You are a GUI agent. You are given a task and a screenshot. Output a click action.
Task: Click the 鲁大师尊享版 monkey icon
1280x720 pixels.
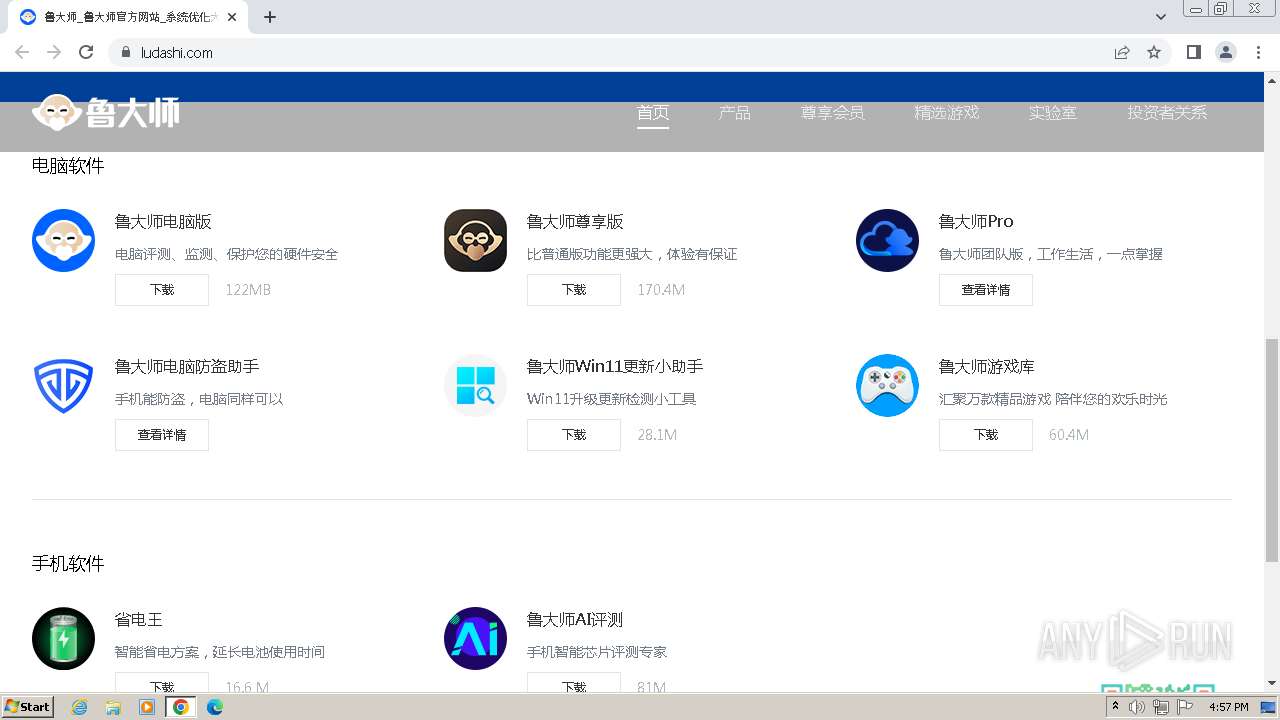pos(475,240)
